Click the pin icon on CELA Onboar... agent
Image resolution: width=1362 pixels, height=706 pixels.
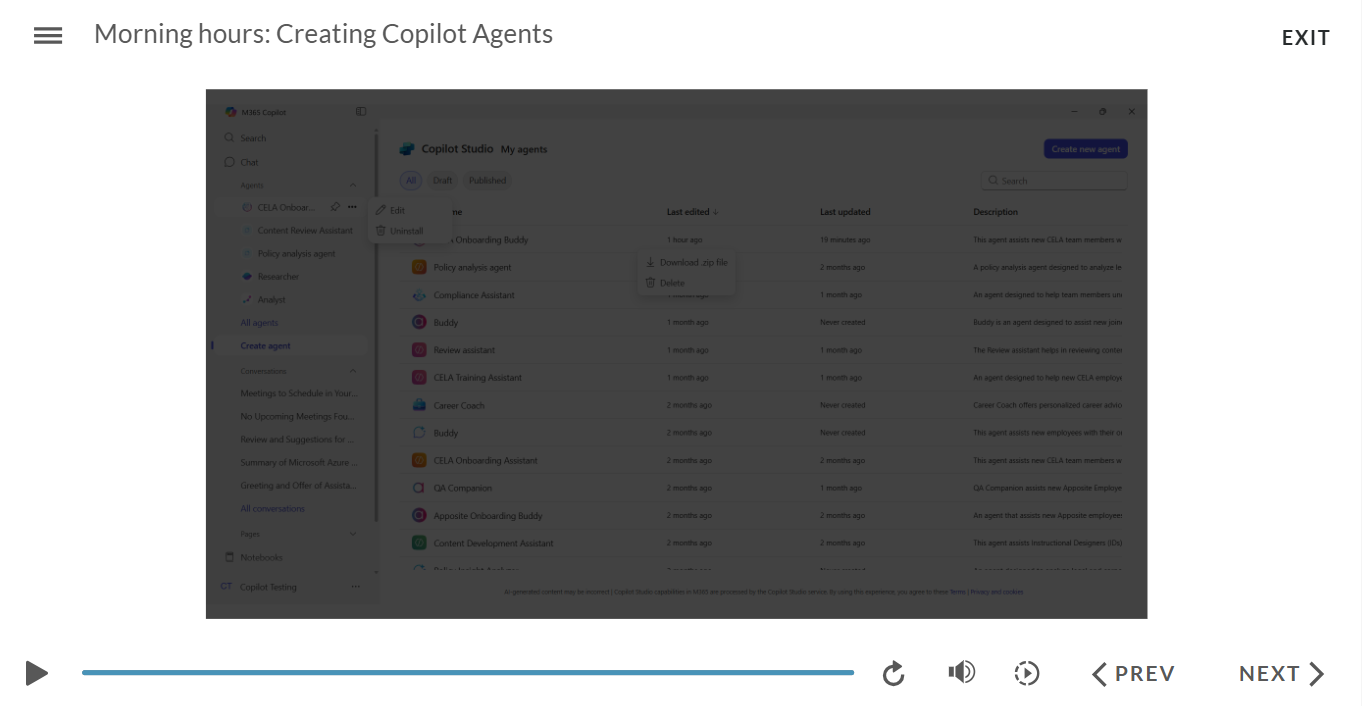[x=335, y=207]
